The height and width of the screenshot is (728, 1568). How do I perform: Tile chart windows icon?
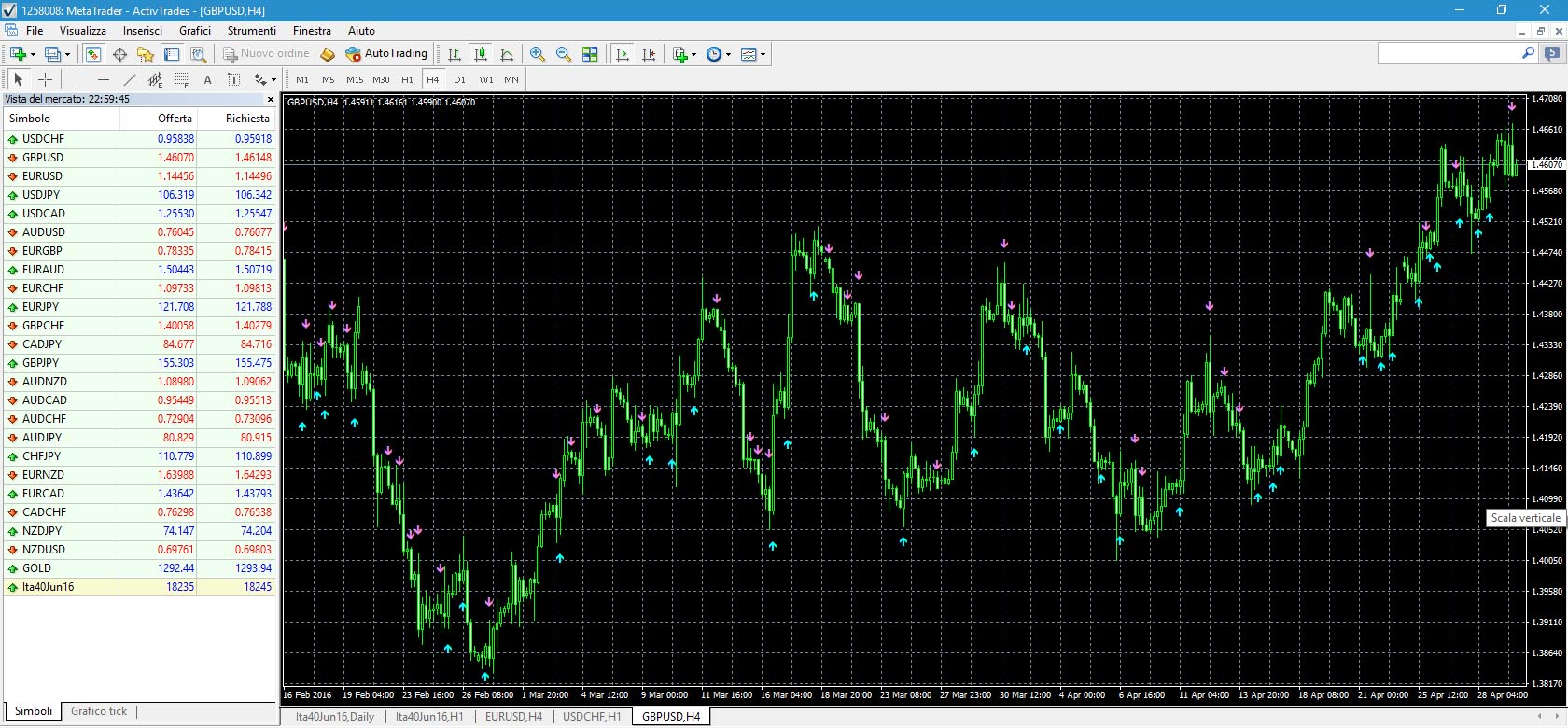pyautogui.click(x=590, y=54)
